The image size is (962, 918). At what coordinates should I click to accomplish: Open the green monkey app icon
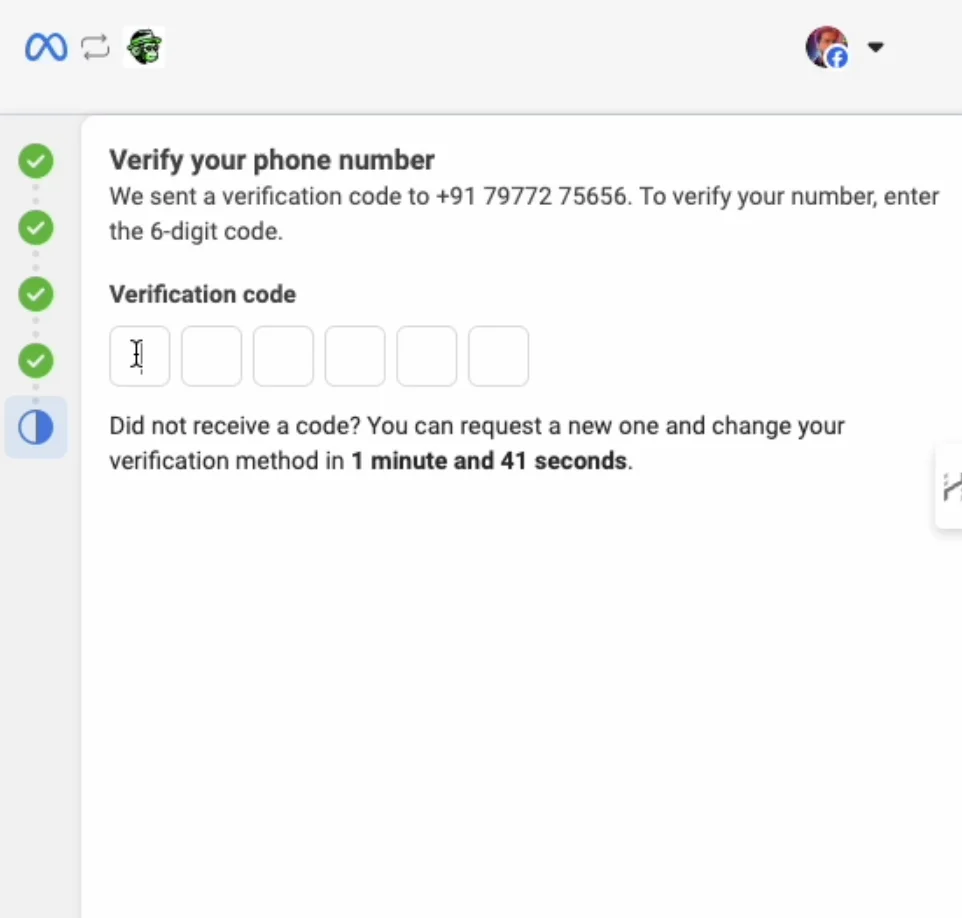(144, 47)
